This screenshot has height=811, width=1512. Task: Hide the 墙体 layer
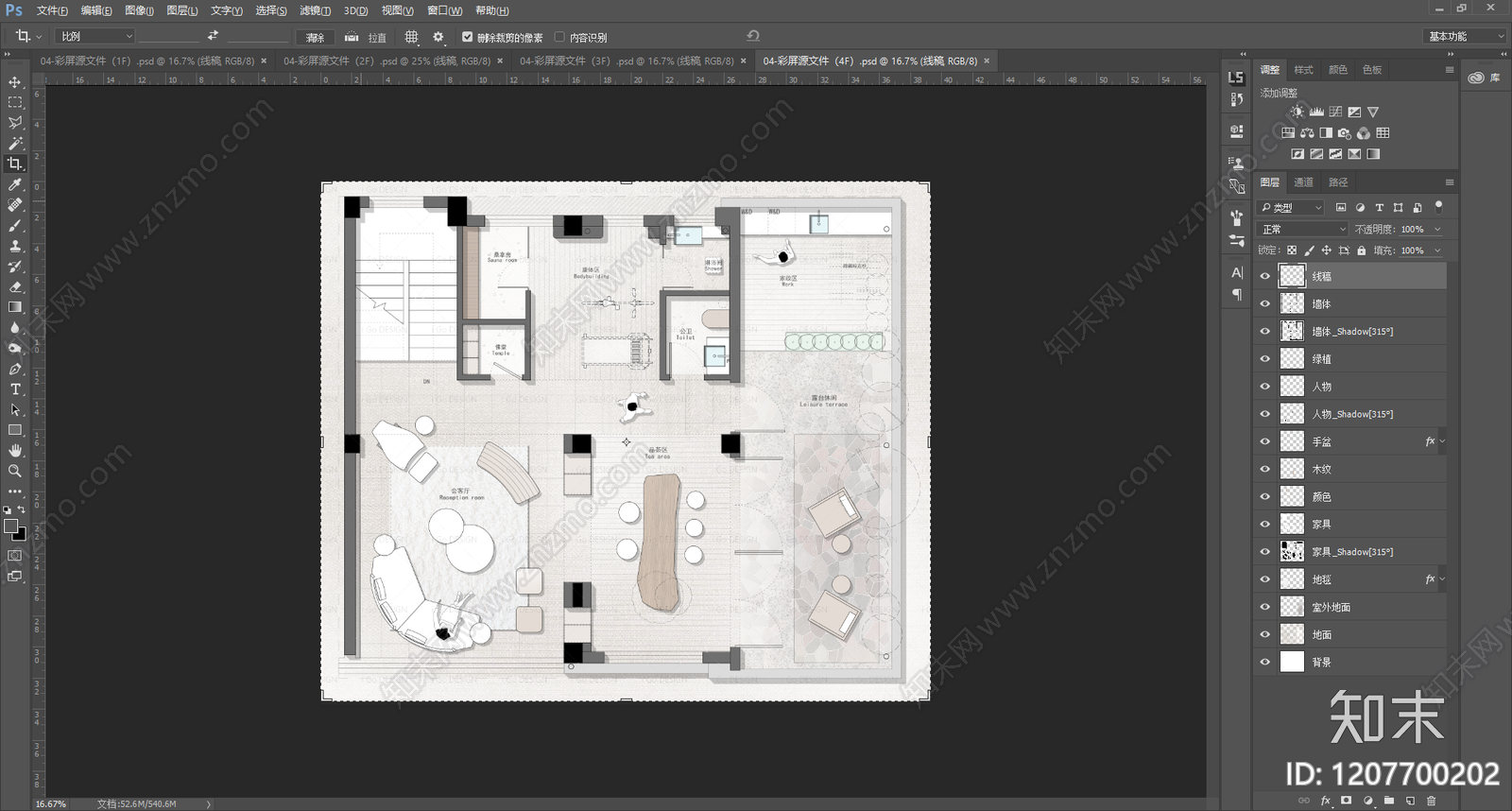pyautogui.click(x=1265, y=303)
